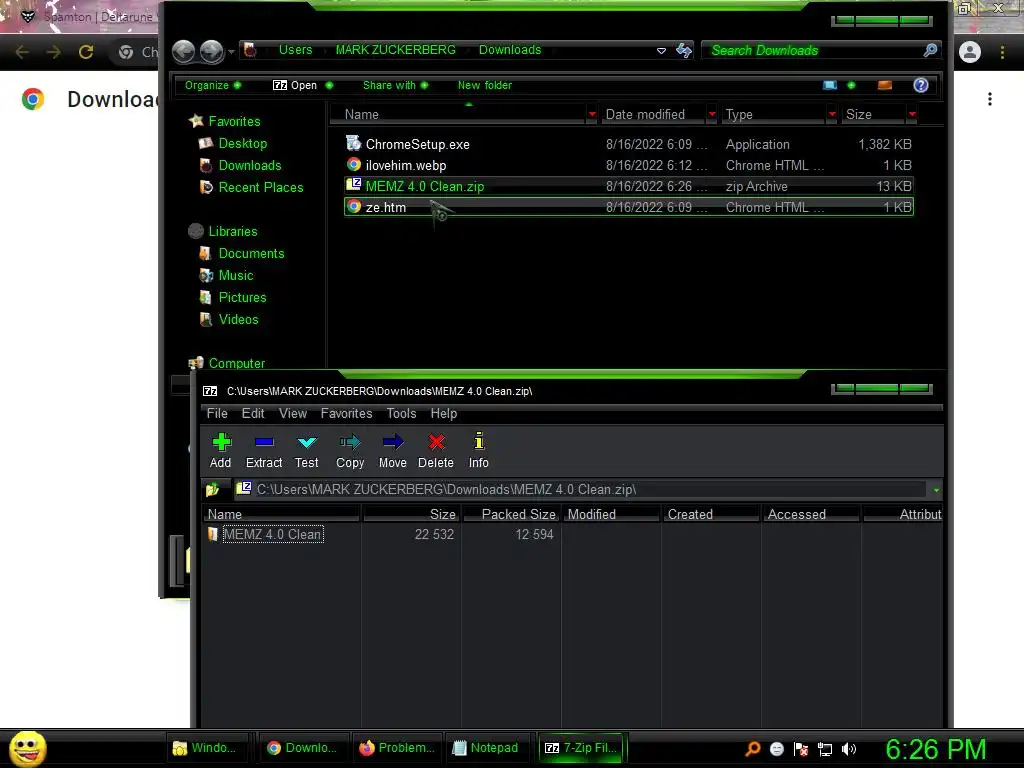Toggle the Explorer preview pane icon

pyautogui.click(x=885, y=85)
